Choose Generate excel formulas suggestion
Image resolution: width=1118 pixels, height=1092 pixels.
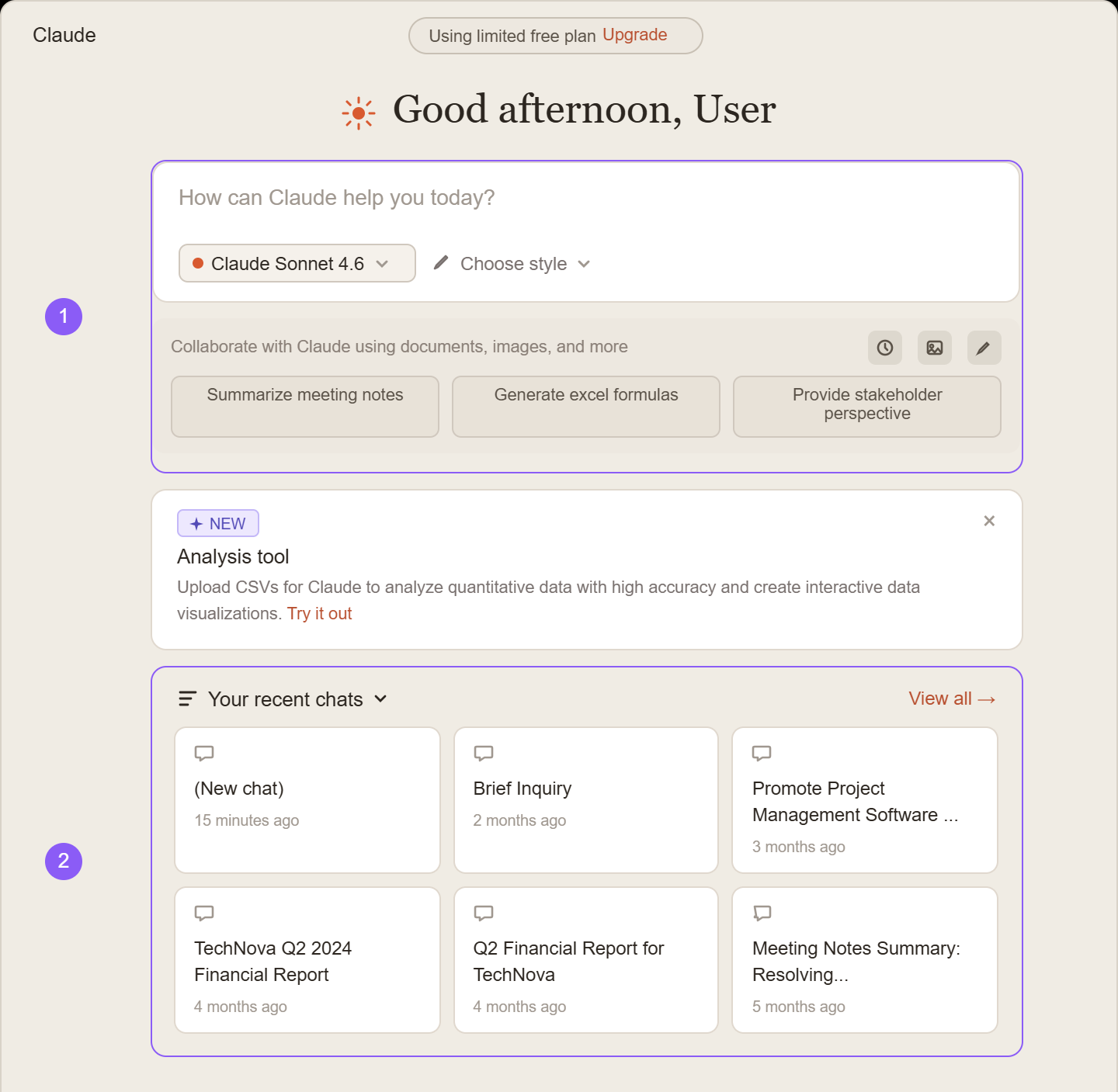586,406
